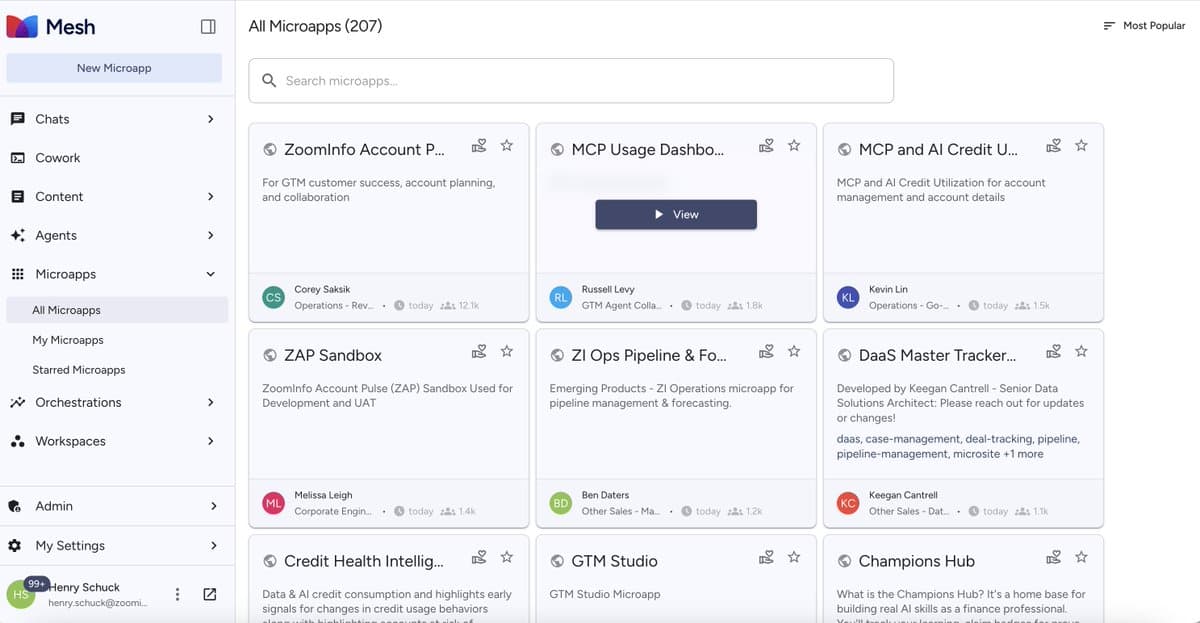Image resolution: width=1200 pixels, height=623 pixels.
Task: Click the Microapps grid icon
Action: coord(17,274)
